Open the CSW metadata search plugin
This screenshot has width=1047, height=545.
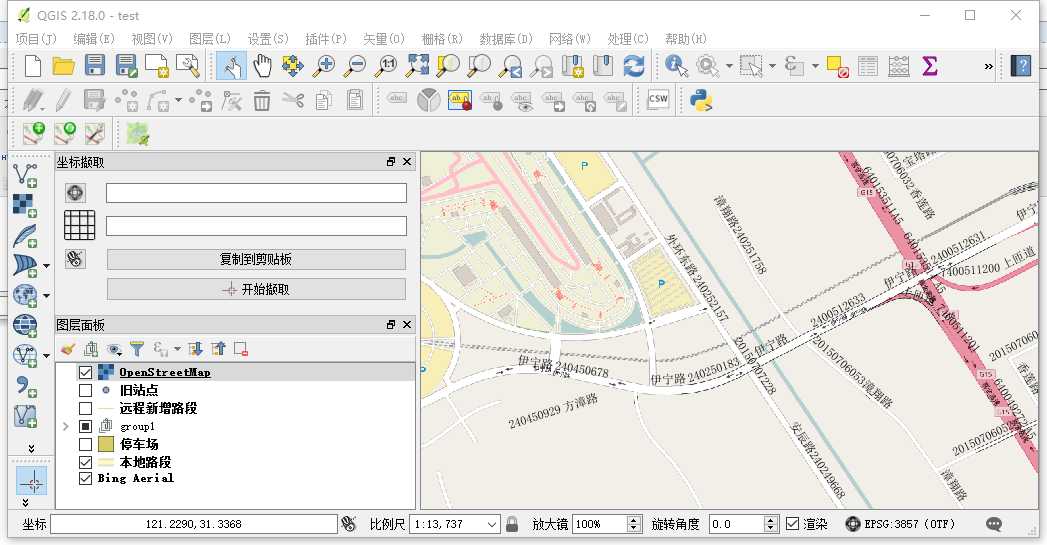(658, 100)
